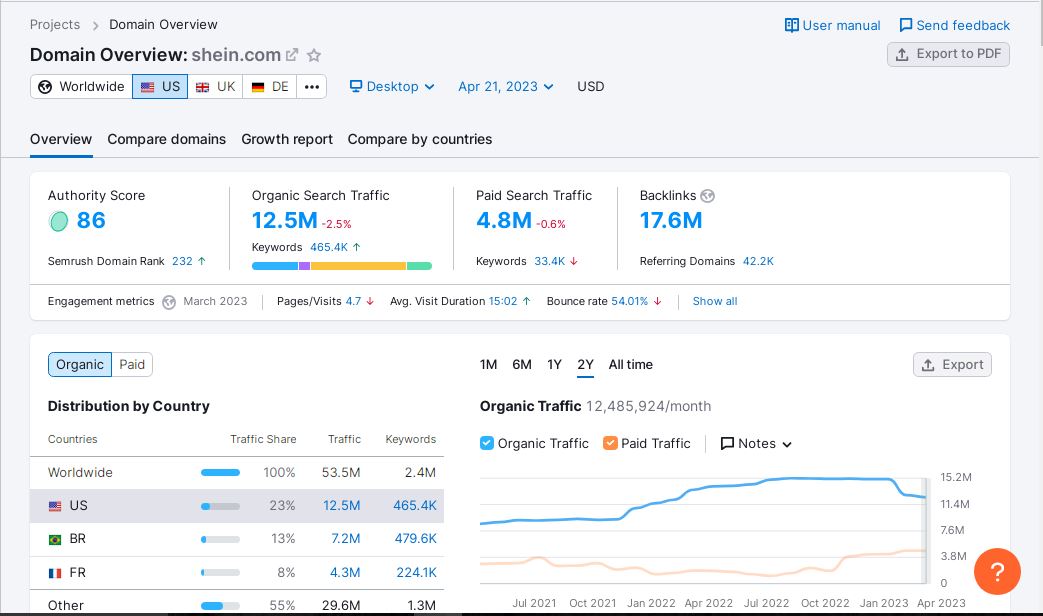Click the US traffic share progress bar
This screenshot has width=1043, height=616.
[220, 506]
